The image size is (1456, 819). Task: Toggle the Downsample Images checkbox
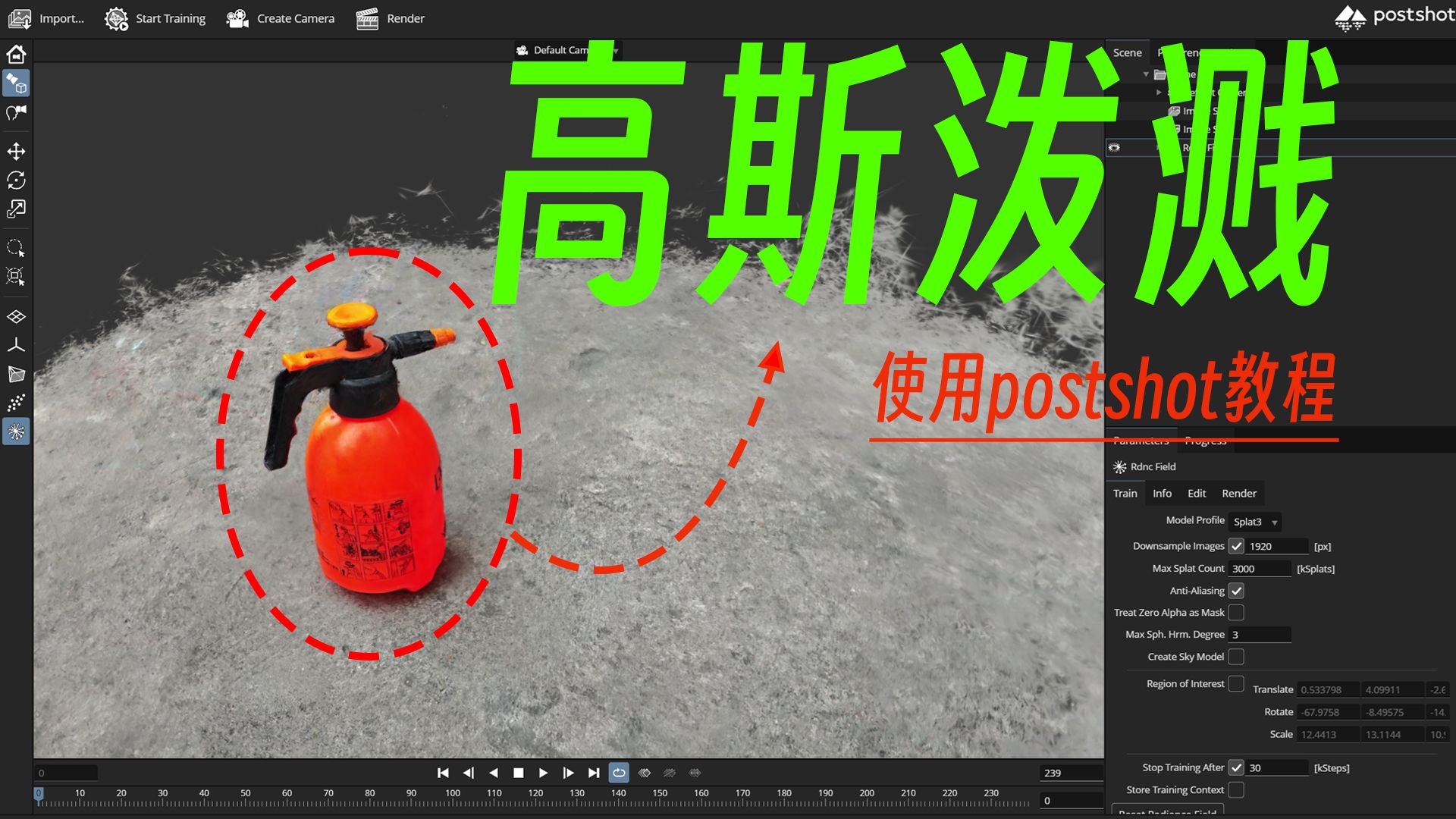coord(1236,546)
